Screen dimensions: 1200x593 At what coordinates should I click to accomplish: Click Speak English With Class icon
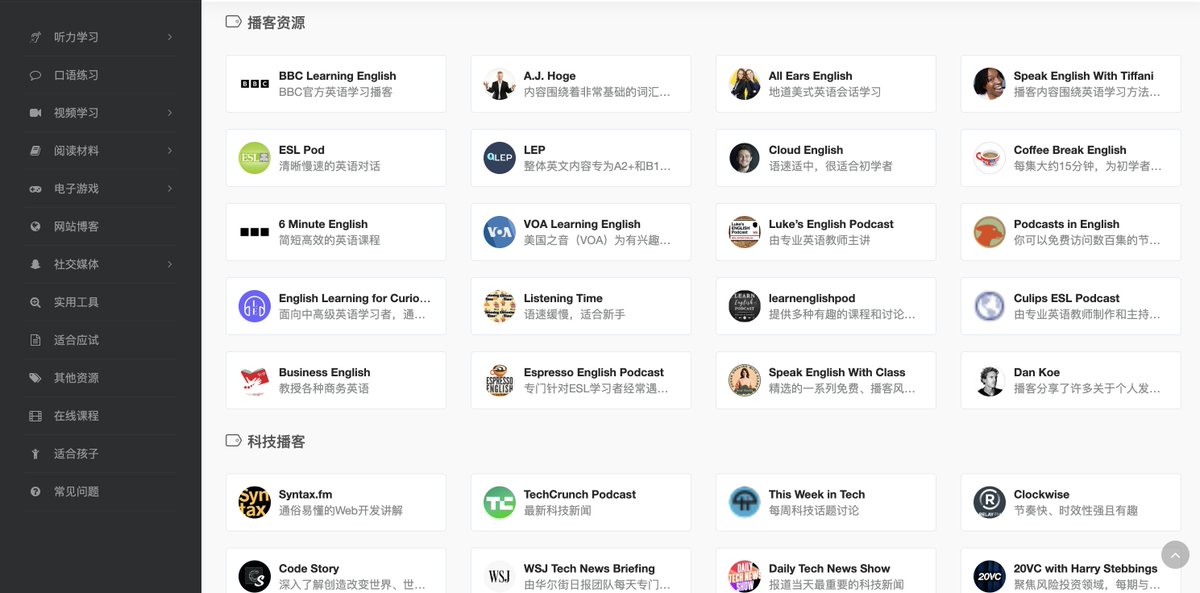[744, 380]
